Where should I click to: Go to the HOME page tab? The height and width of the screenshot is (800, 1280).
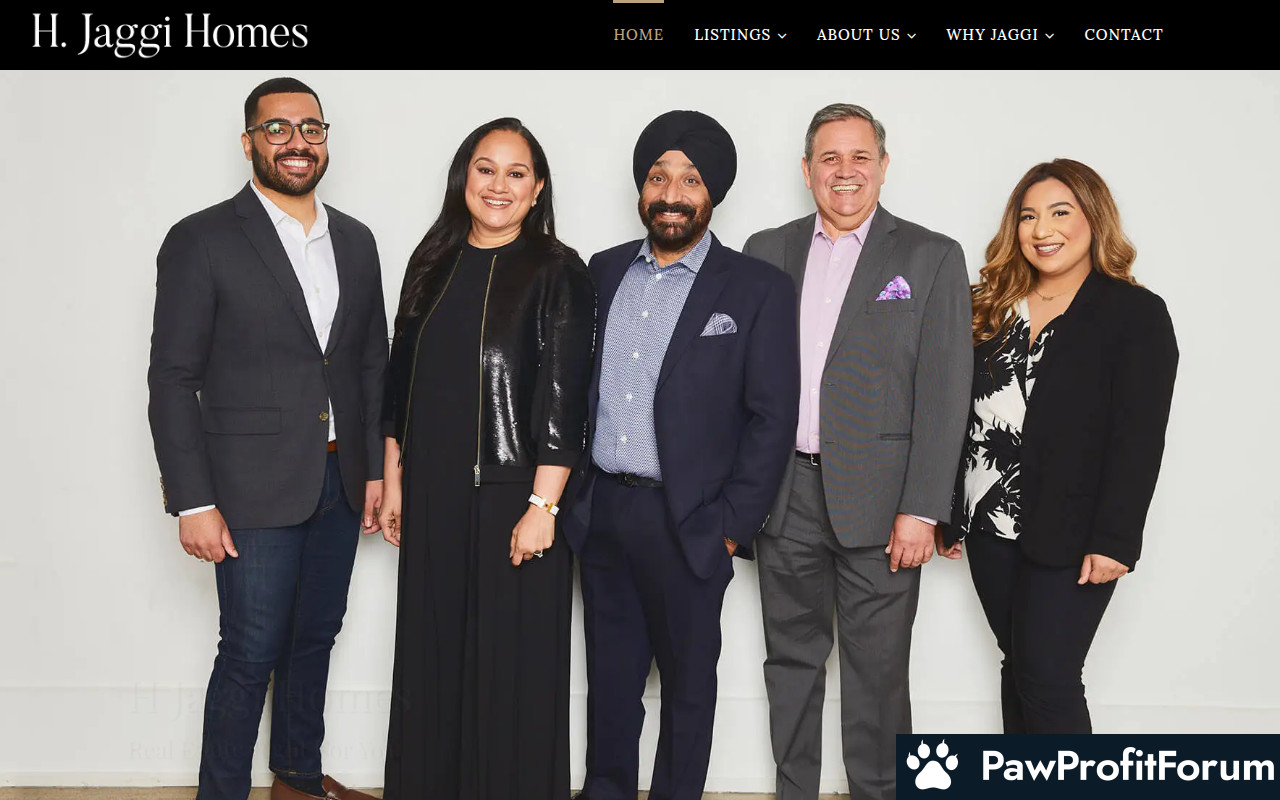pos(638,35)
